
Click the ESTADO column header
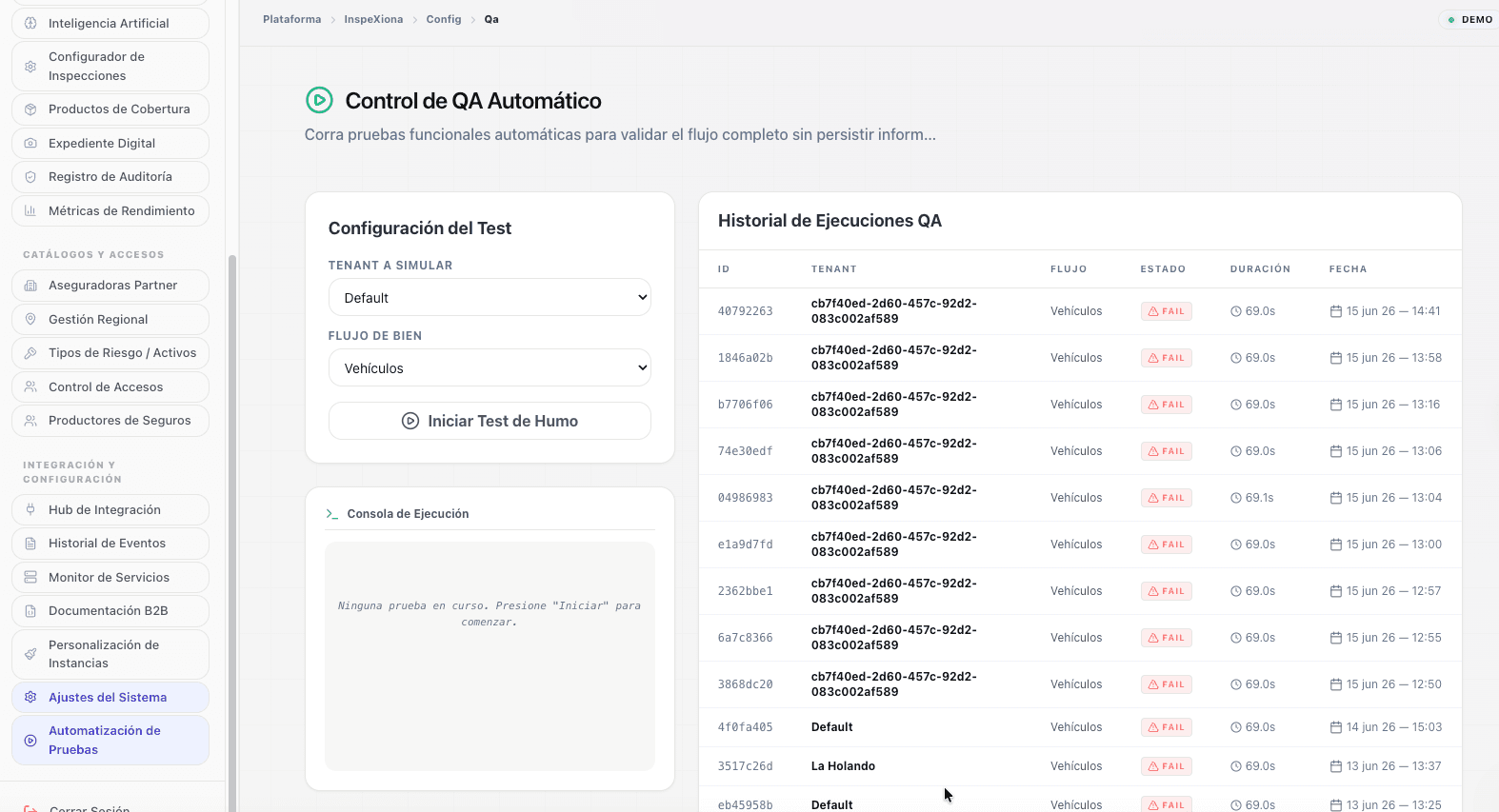(x=1163, y=269)
